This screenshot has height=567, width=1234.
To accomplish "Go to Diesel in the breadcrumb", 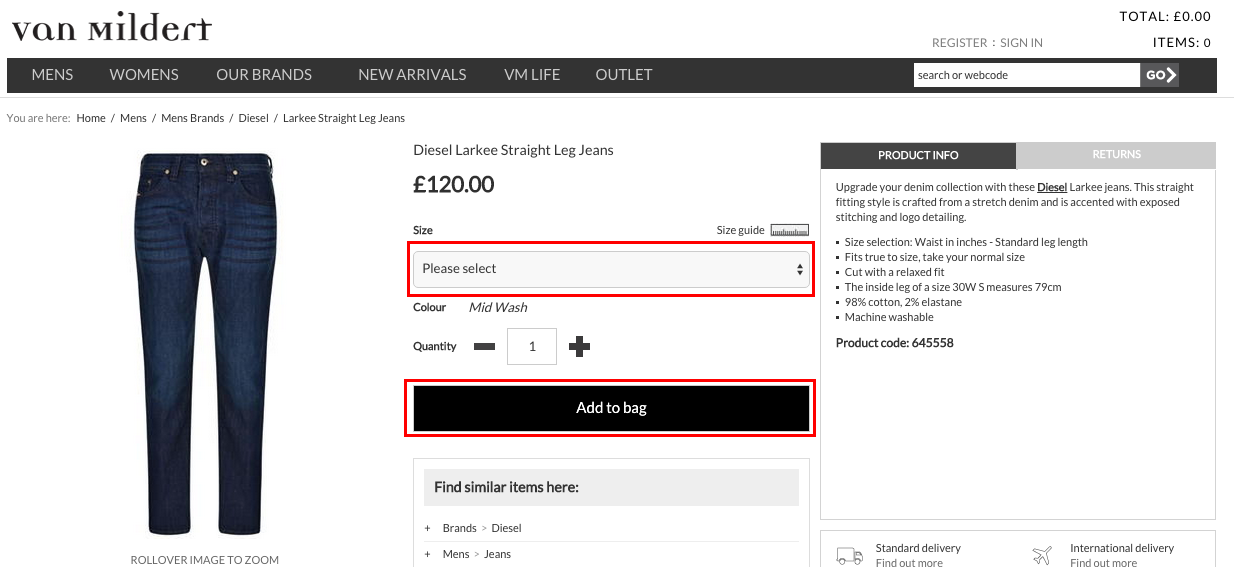I will [253, 118].
